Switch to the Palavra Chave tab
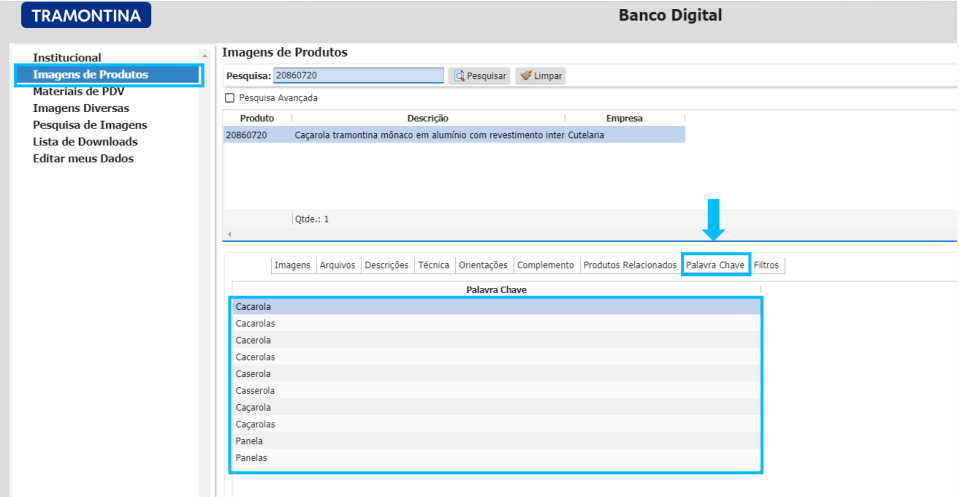 pyautogui.click(x=716, y=265)
